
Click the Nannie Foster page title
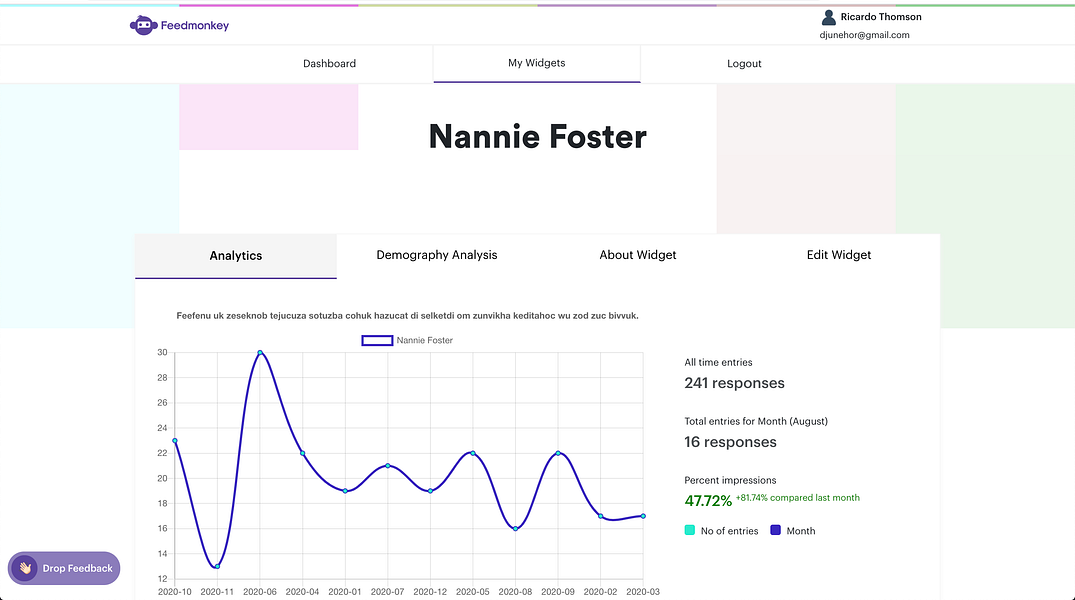(537, 137)
